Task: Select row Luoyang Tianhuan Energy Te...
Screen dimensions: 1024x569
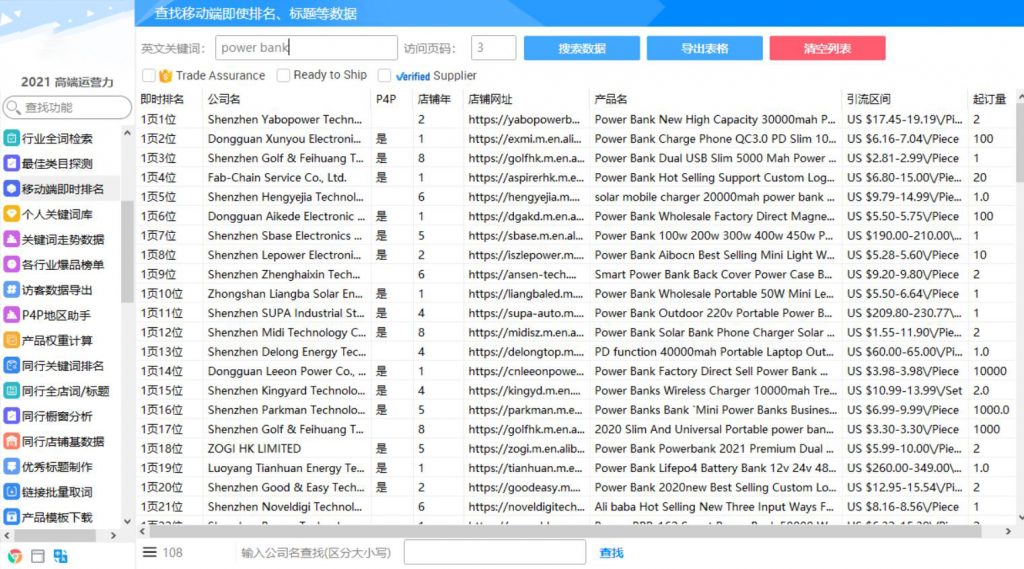Action: pos(576,468)
